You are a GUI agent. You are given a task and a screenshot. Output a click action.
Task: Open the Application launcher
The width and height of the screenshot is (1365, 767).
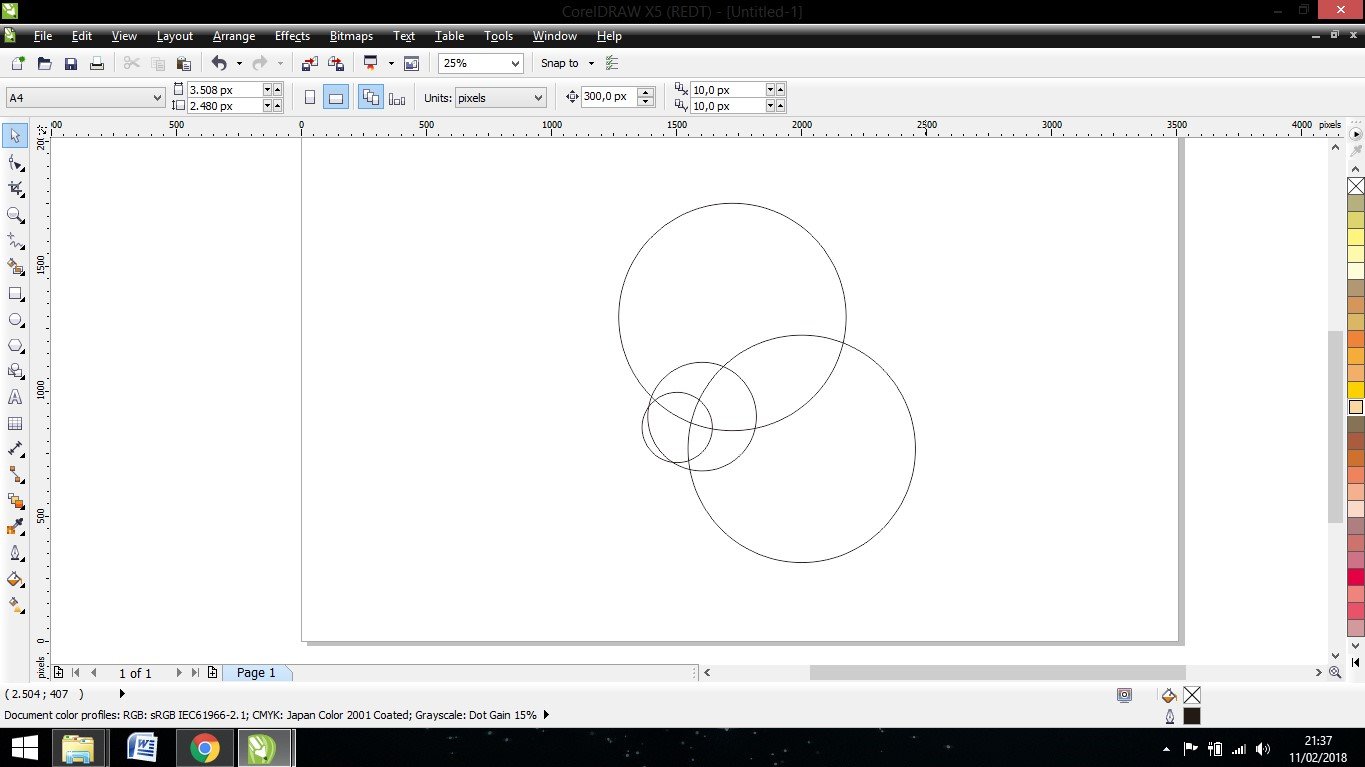coord(371,63)
